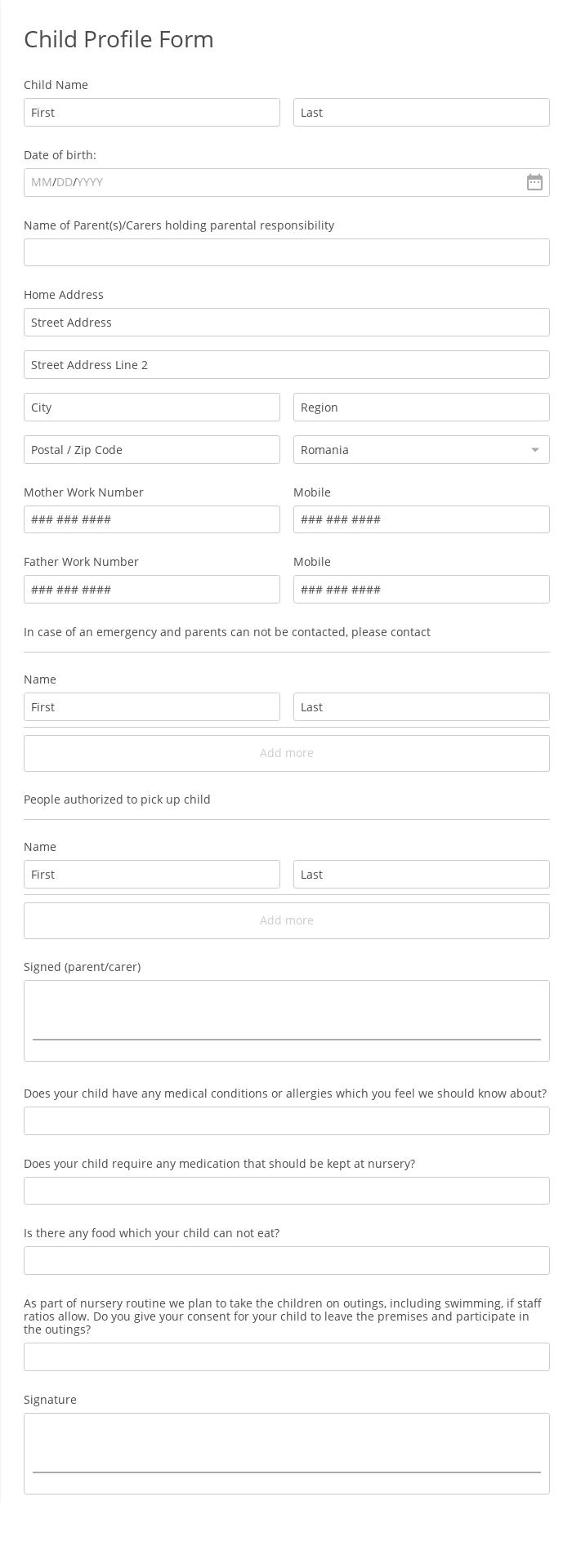Click the Signed (parent/carer) signature box
This screenshot has height=1568, width=572.
coord(286,1020)
